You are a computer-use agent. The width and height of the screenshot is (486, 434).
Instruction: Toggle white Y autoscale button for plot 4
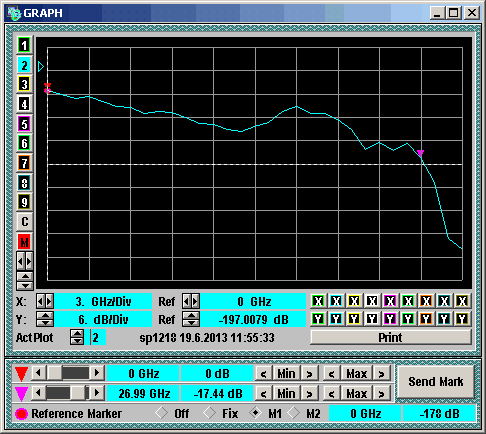coord(372,319)
